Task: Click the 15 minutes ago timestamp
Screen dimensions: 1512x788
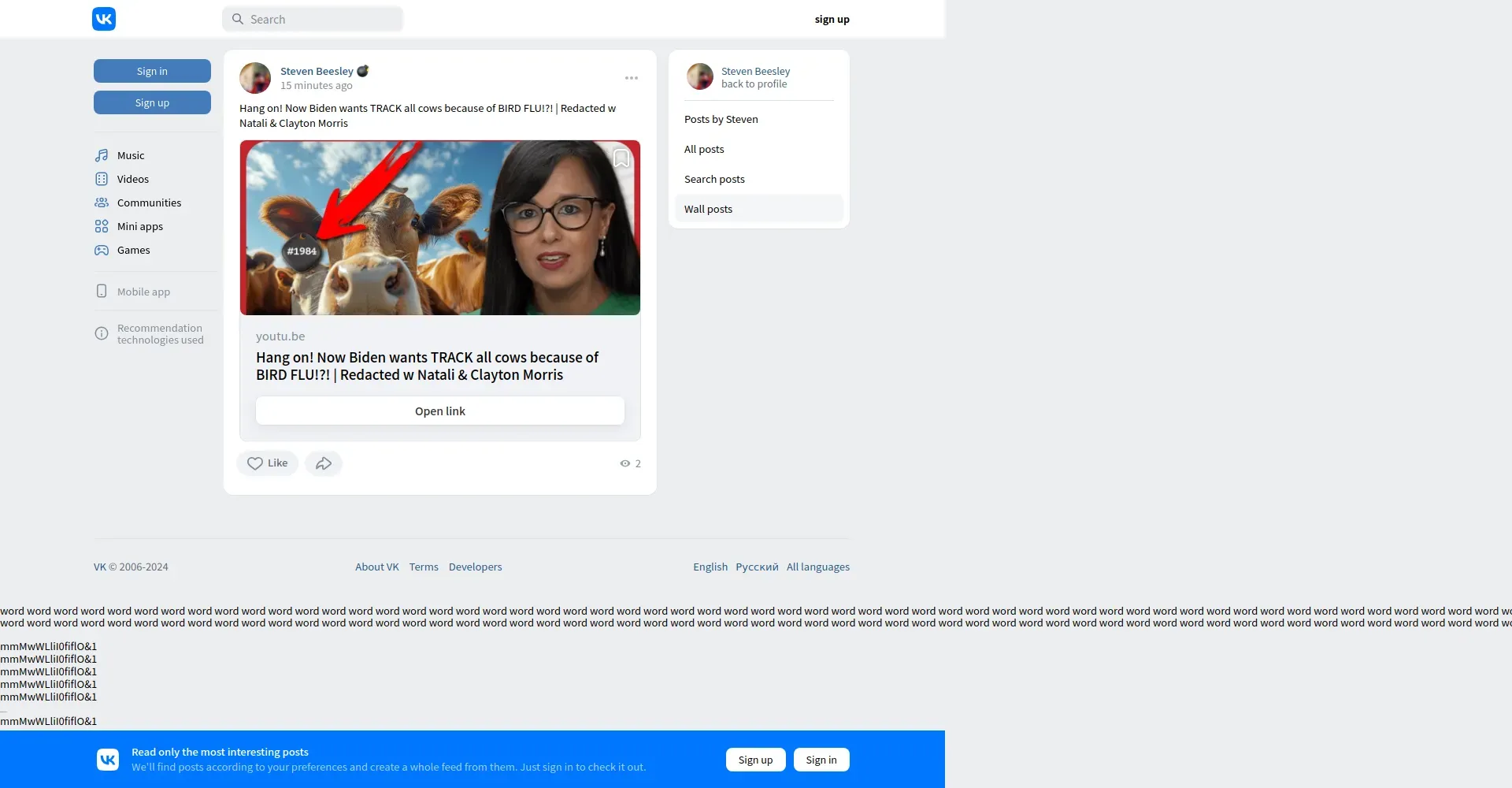Action: coord(317,85)
